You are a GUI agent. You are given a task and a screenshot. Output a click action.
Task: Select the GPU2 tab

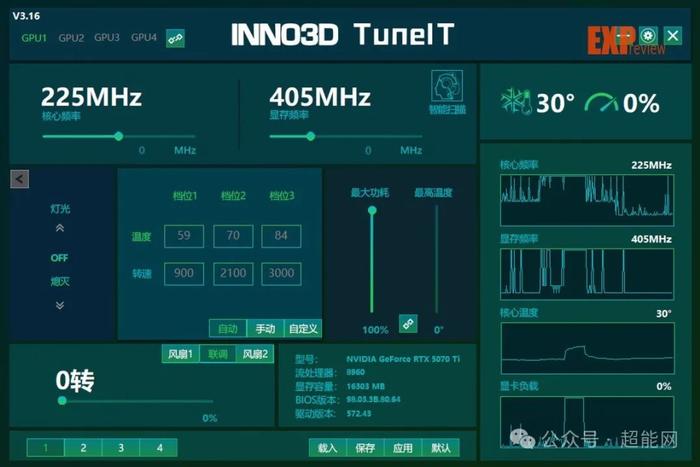(x=71, y=38)
